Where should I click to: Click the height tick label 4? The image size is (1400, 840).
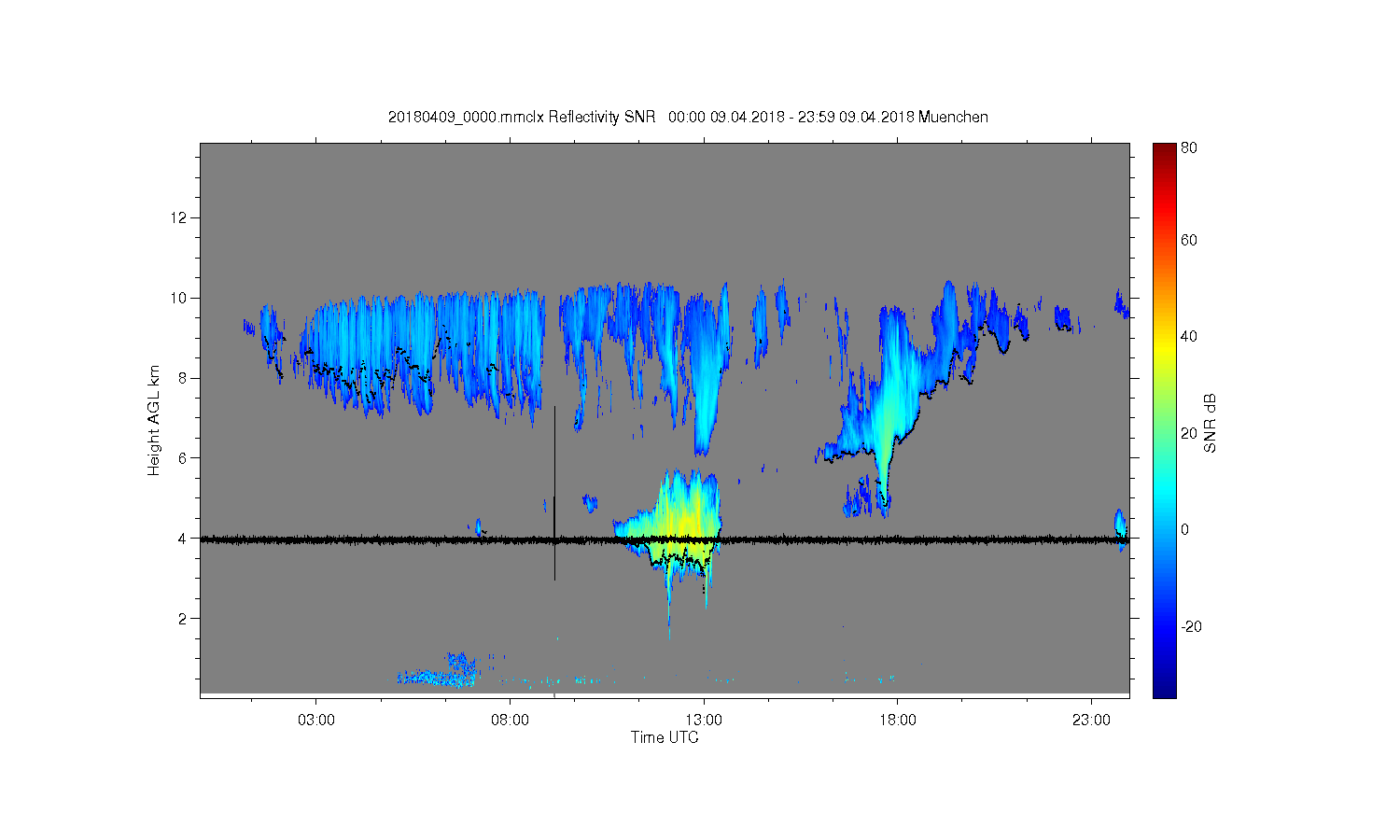(x=184, y=538)
